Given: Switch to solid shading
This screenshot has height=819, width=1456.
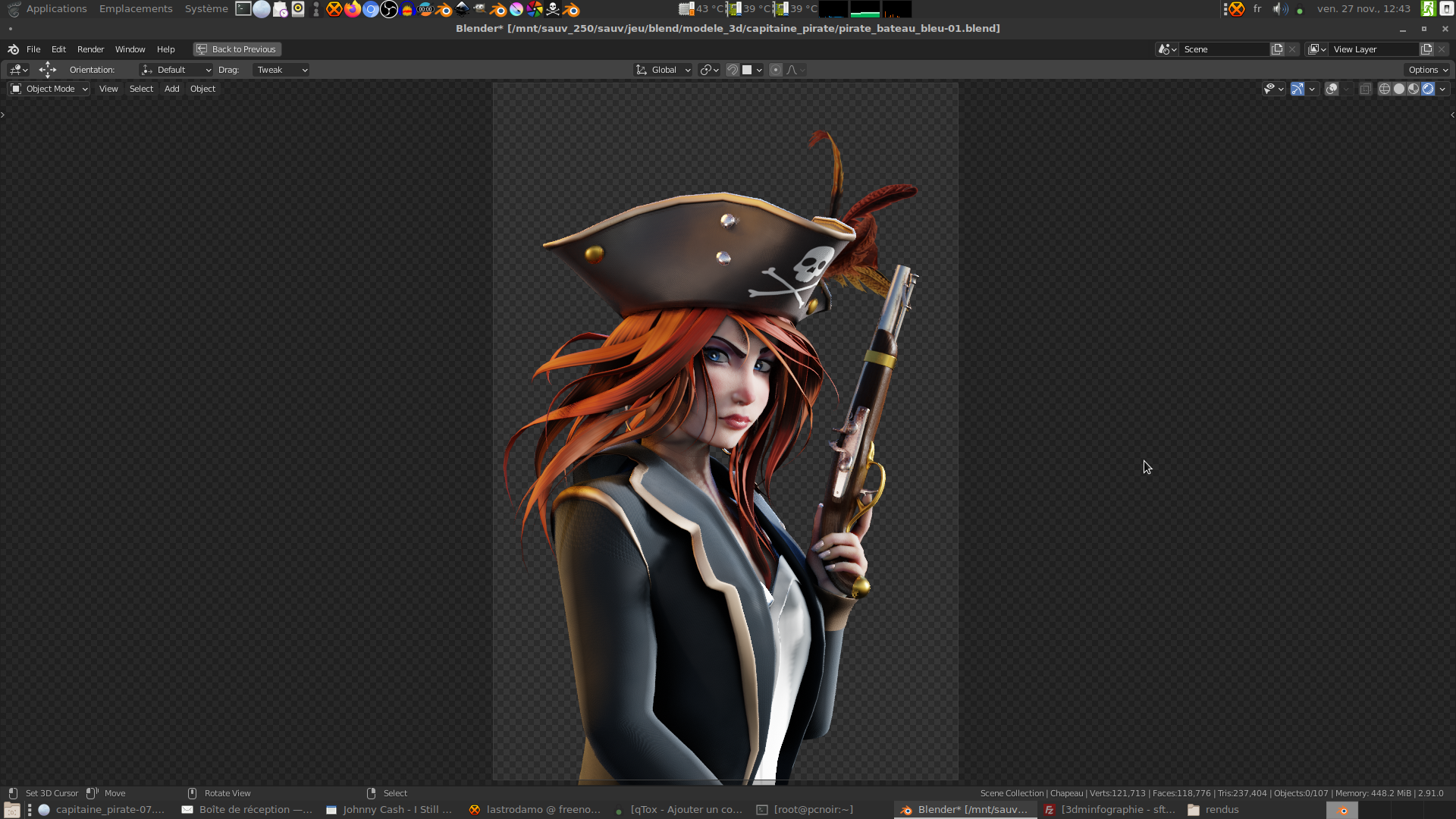Looking at the screenshot, I should coord(1399,89).
